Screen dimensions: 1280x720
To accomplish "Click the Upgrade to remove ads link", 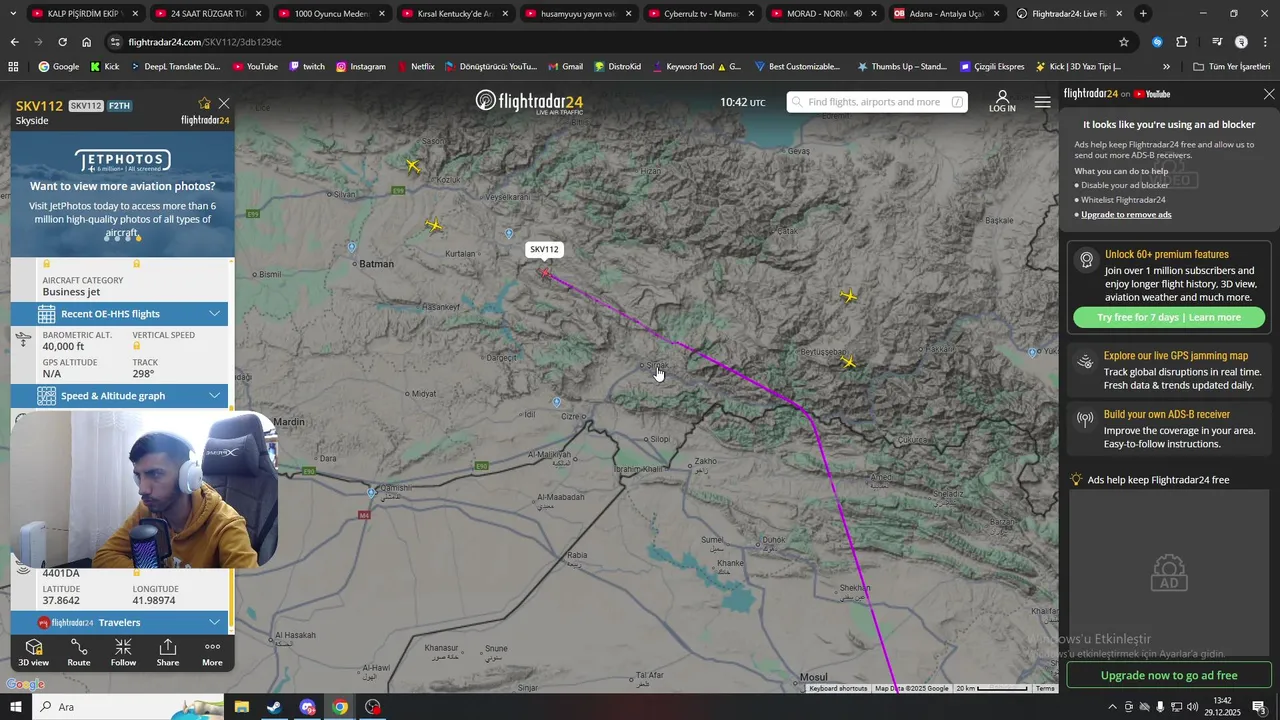I will point(1126,215).
